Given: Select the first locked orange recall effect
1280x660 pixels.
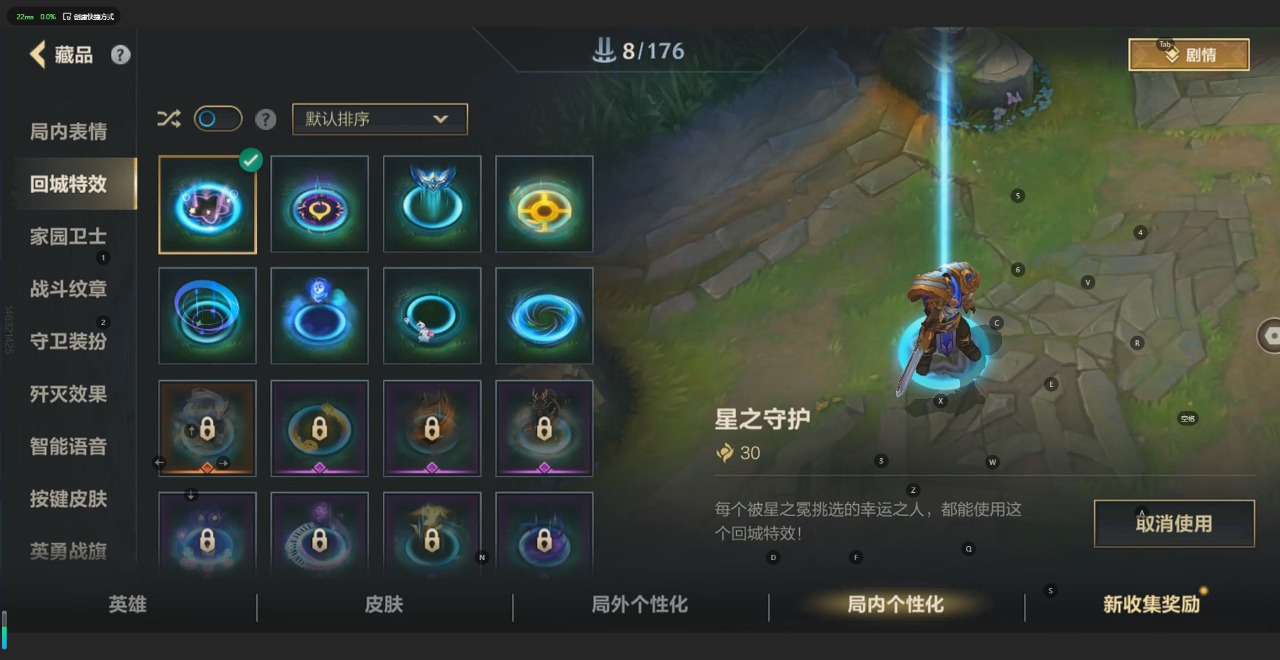Looking at the screenshot, I should 208,428.
